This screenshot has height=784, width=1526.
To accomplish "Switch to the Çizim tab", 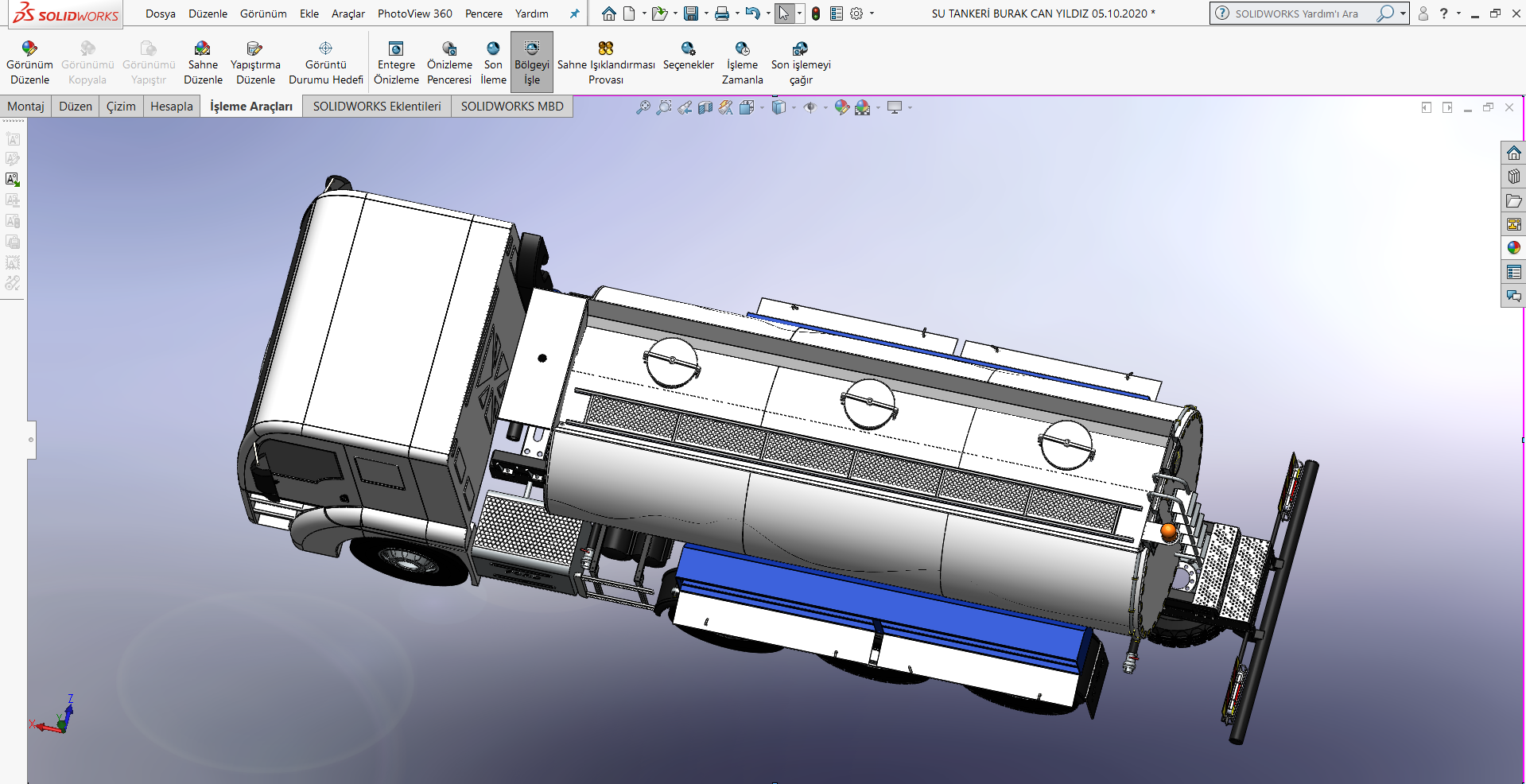I will click(x=121, y=106).
